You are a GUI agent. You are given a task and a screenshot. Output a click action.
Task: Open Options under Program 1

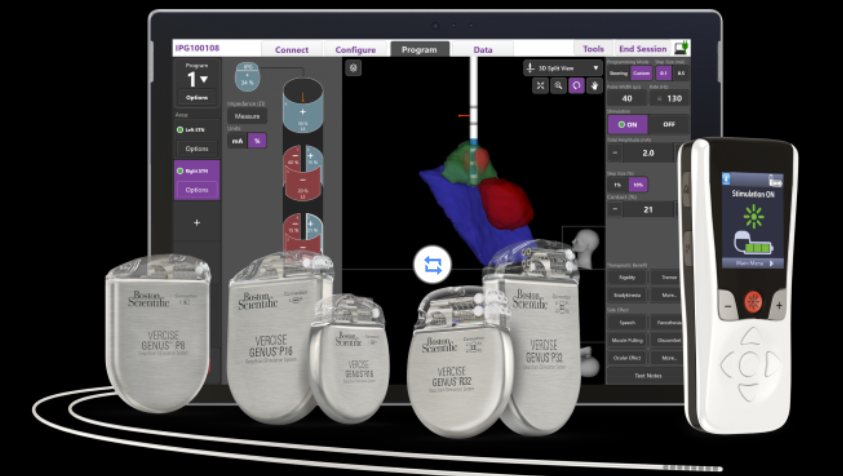coord(197,97)
